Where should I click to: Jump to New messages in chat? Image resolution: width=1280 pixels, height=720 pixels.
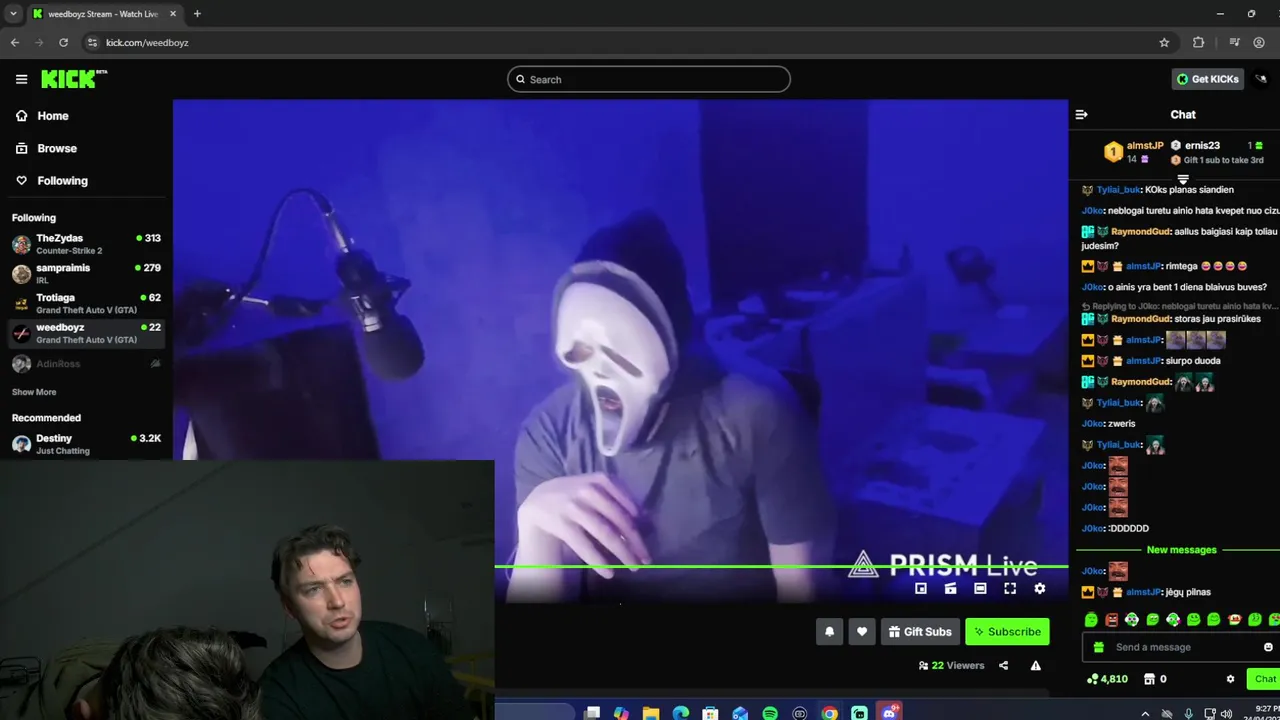(1181, 550)
